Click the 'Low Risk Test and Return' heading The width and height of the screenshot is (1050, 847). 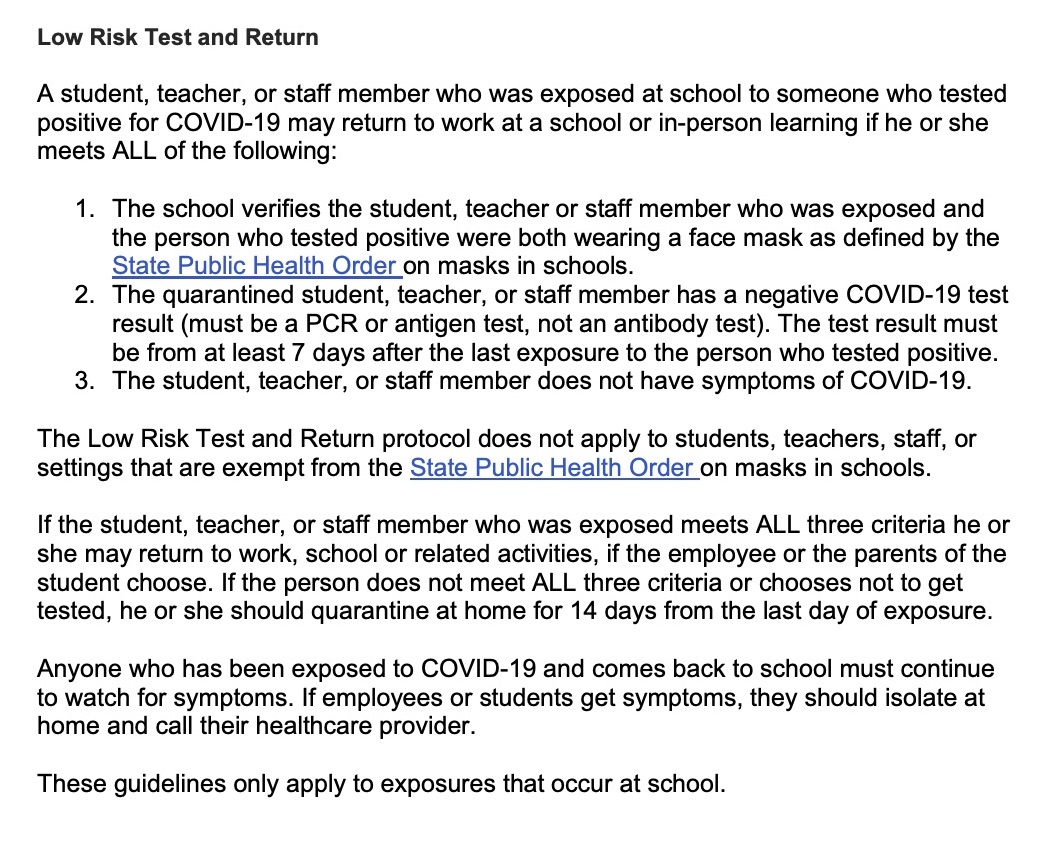177,37
